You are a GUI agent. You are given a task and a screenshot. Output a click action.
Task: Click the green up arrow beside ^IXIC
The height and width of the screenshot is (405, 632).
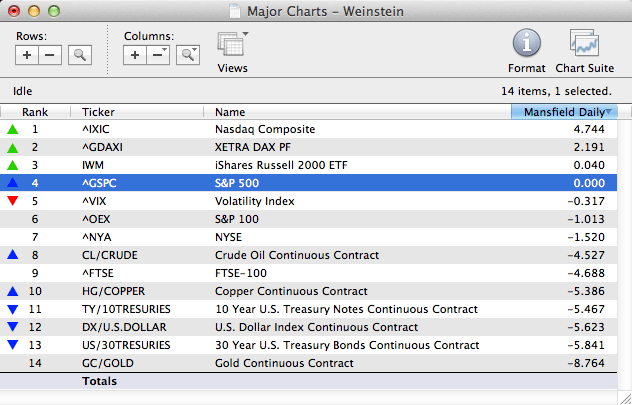pyautogui.click(x=12, y=129)
